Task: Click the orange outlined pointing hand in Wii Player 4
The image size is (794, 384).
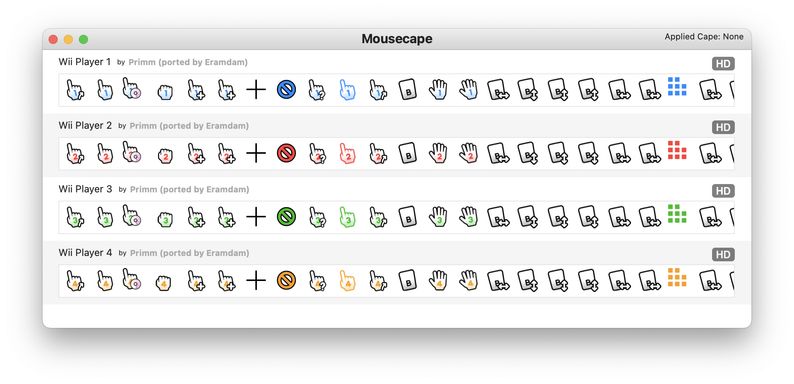Action: point(347,280)
